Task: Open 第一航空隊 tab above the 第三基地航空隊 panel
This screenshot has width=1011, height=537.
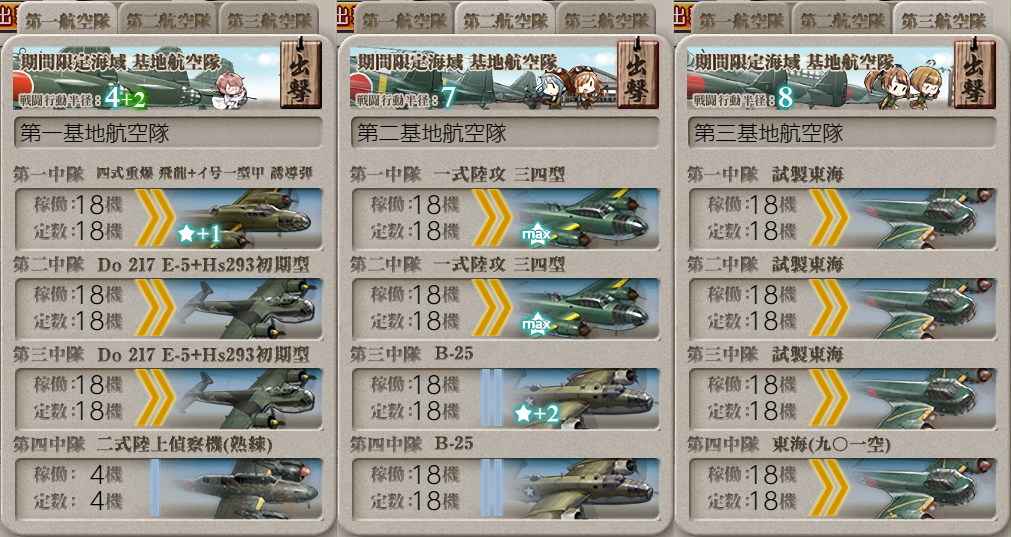Action: tap(741, 20)
